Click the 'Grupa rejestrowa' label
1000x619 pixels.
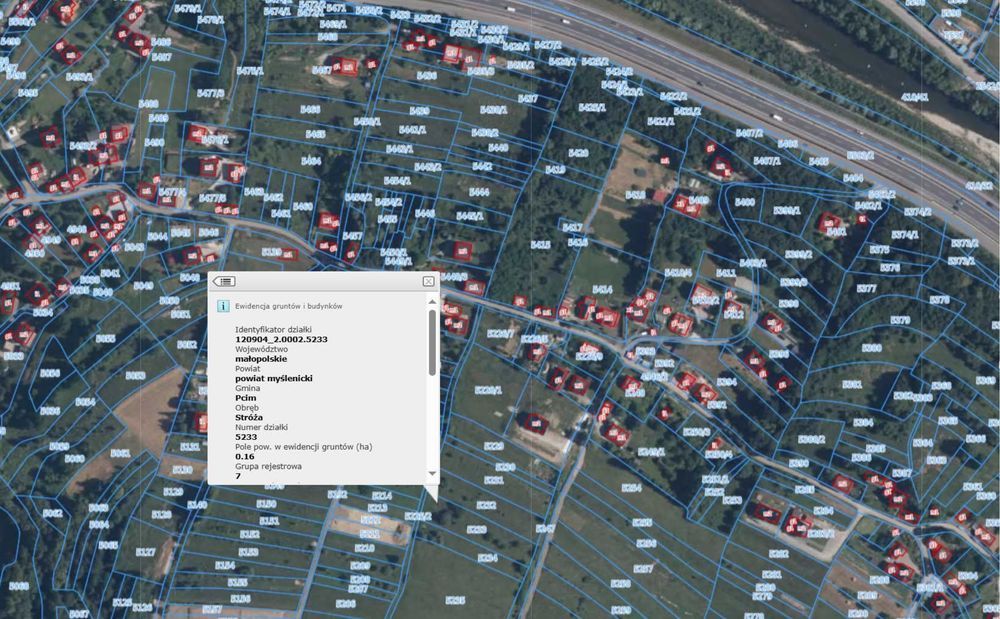[x=267, y=467]
